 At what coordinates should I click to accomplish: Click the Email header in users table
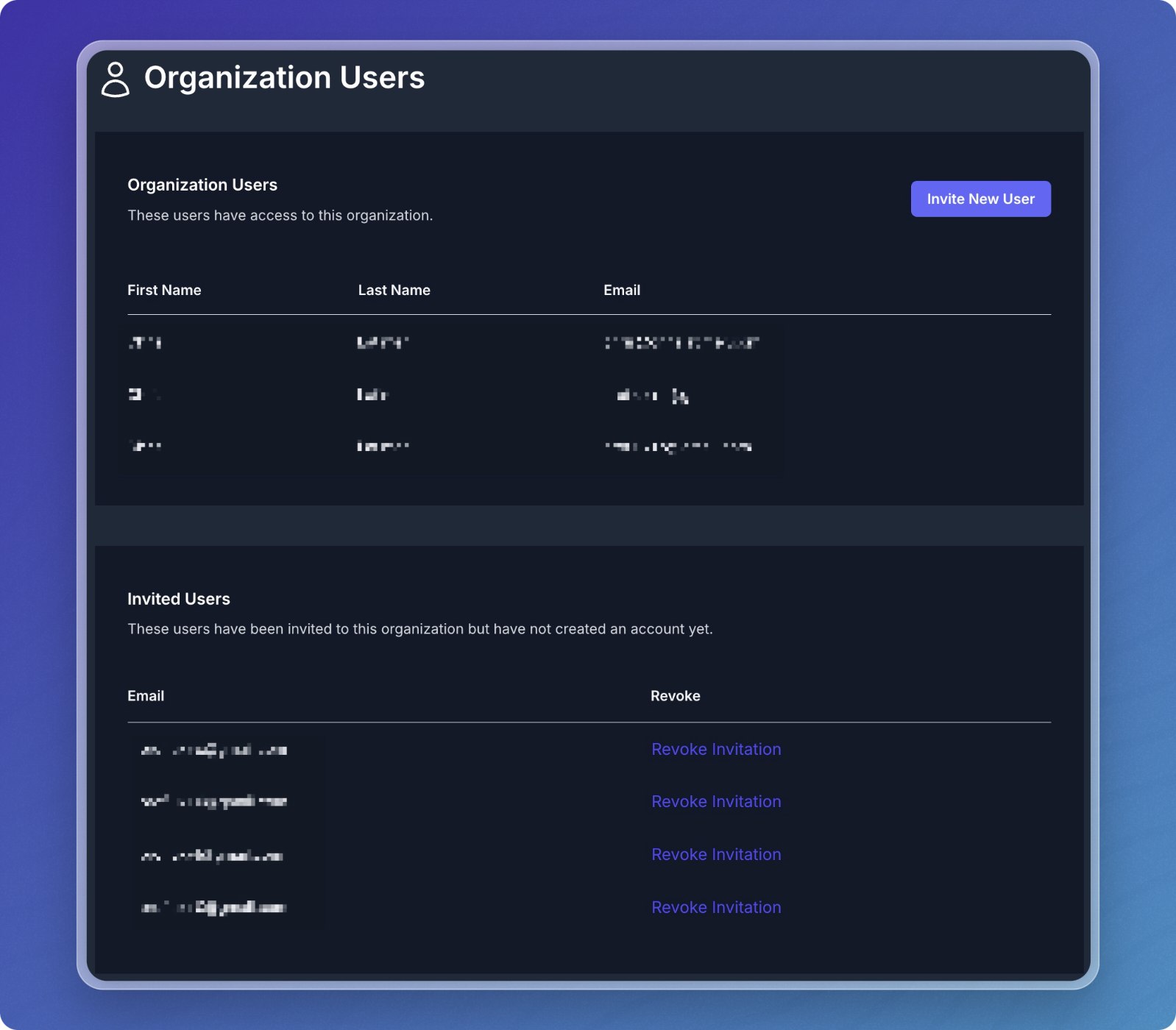pos(622,290)
